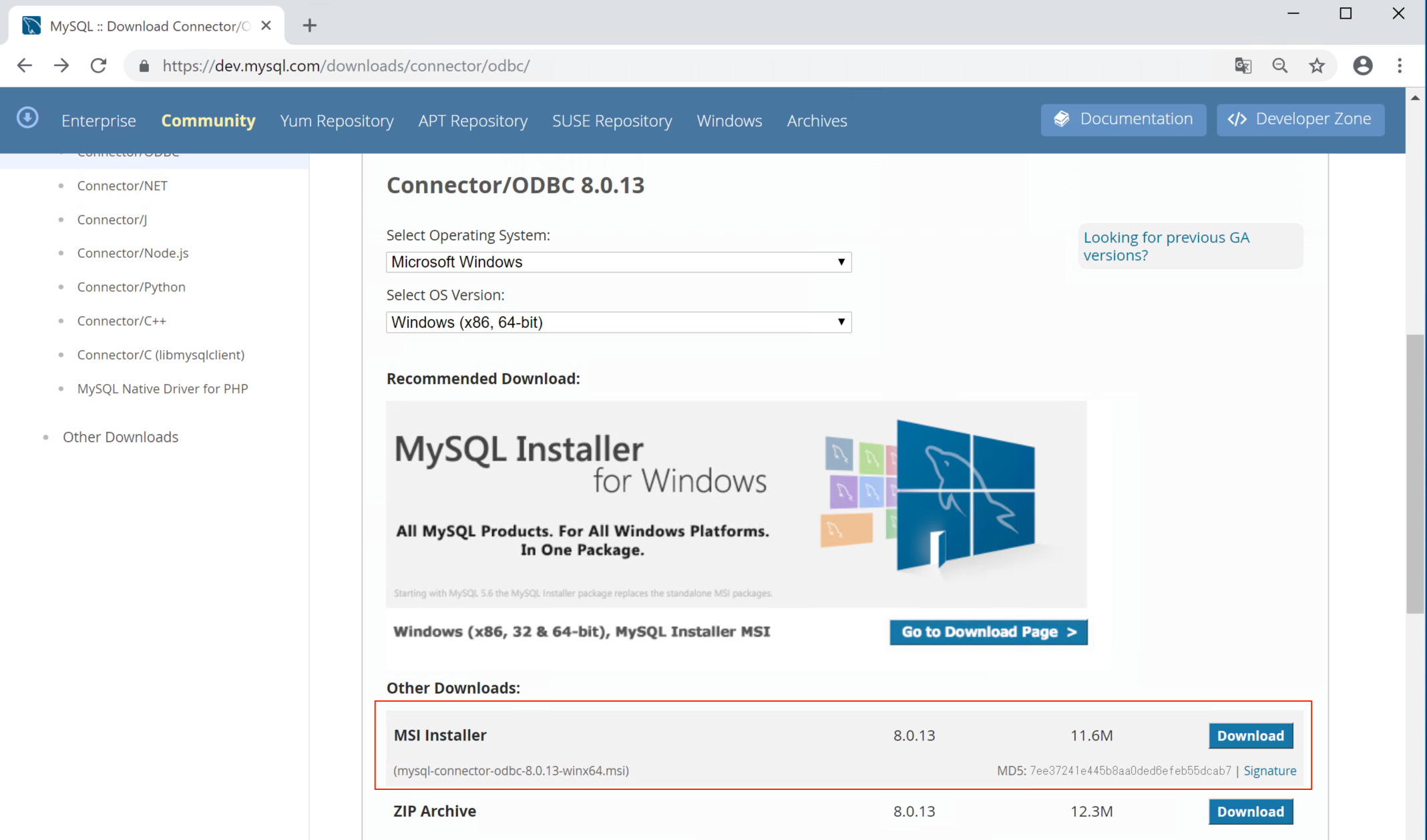This screenshot has width=1427, height=840.
Task: Open the SUSE Repository menu item
Action: click(x=612, y=120)
